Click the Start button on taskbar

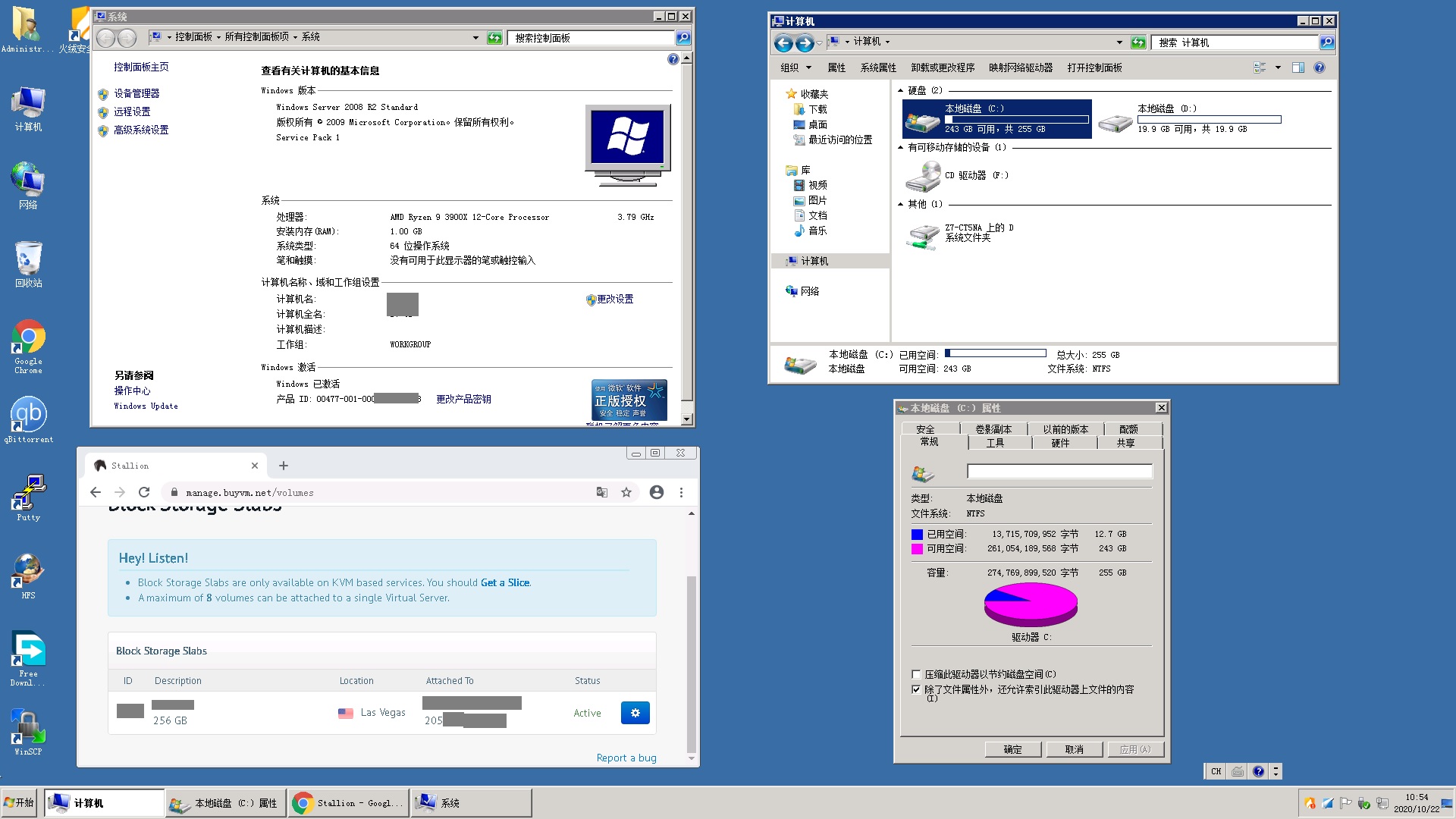pos(20,802)
